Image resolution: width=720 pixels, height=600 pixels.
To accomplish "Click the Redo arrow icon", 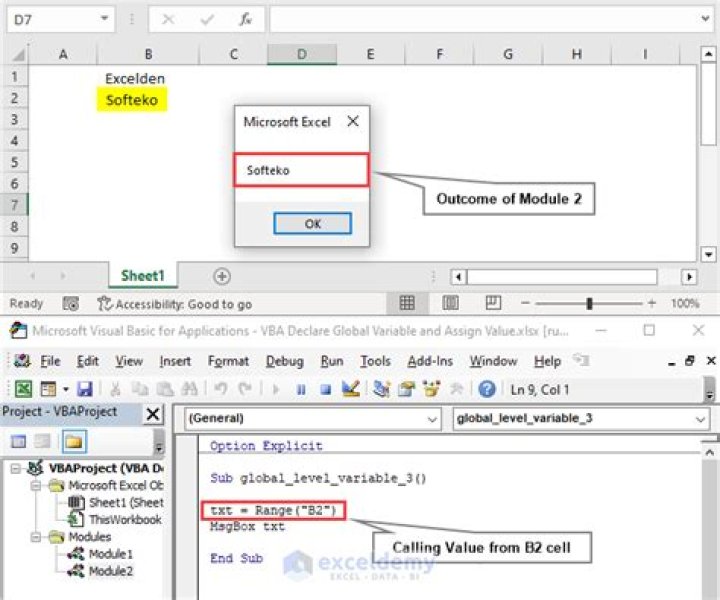I will (245, 389).
